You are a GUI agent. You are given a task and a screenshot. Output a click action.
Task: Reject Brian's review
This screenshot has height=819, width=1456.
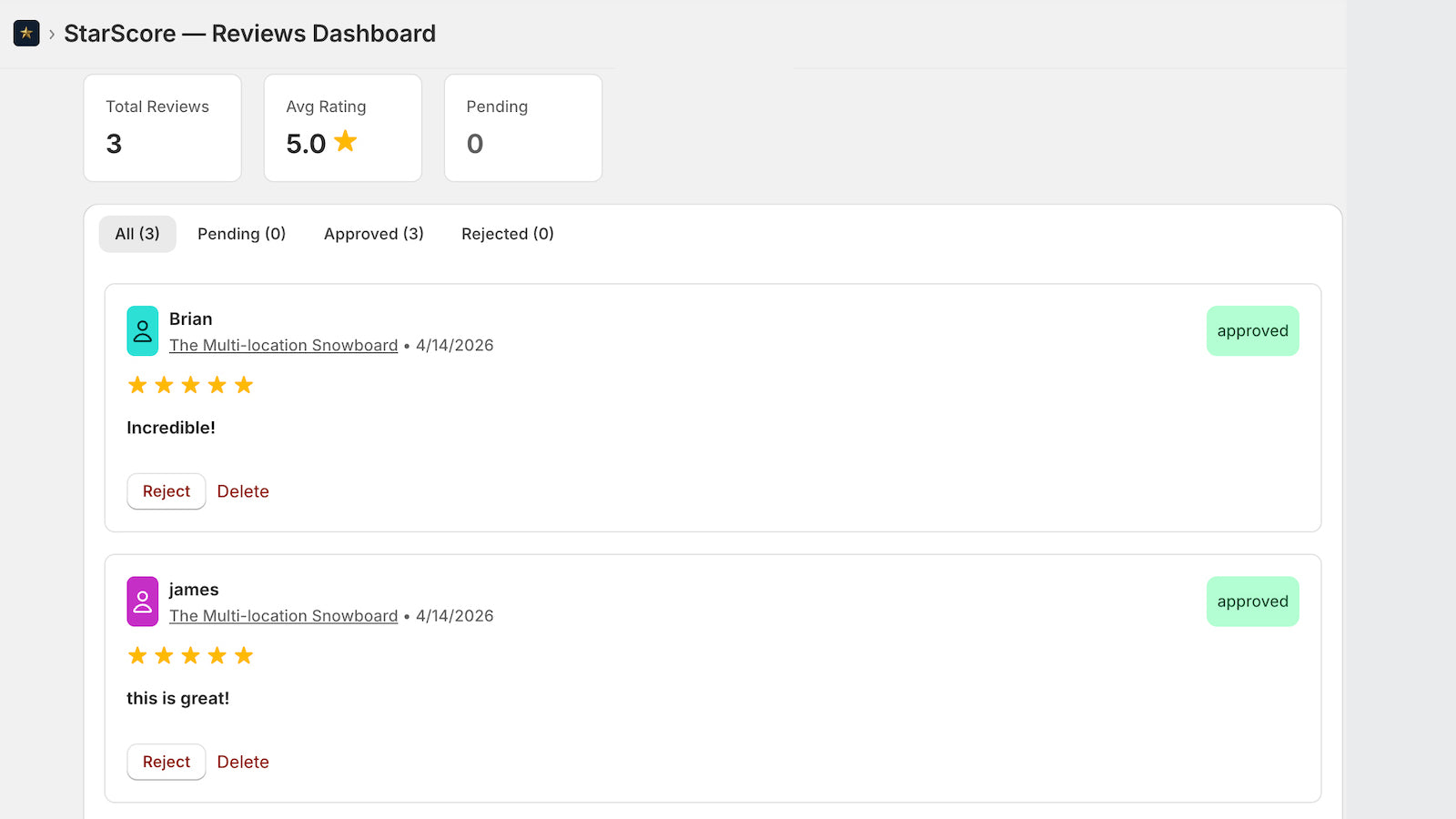167,491
